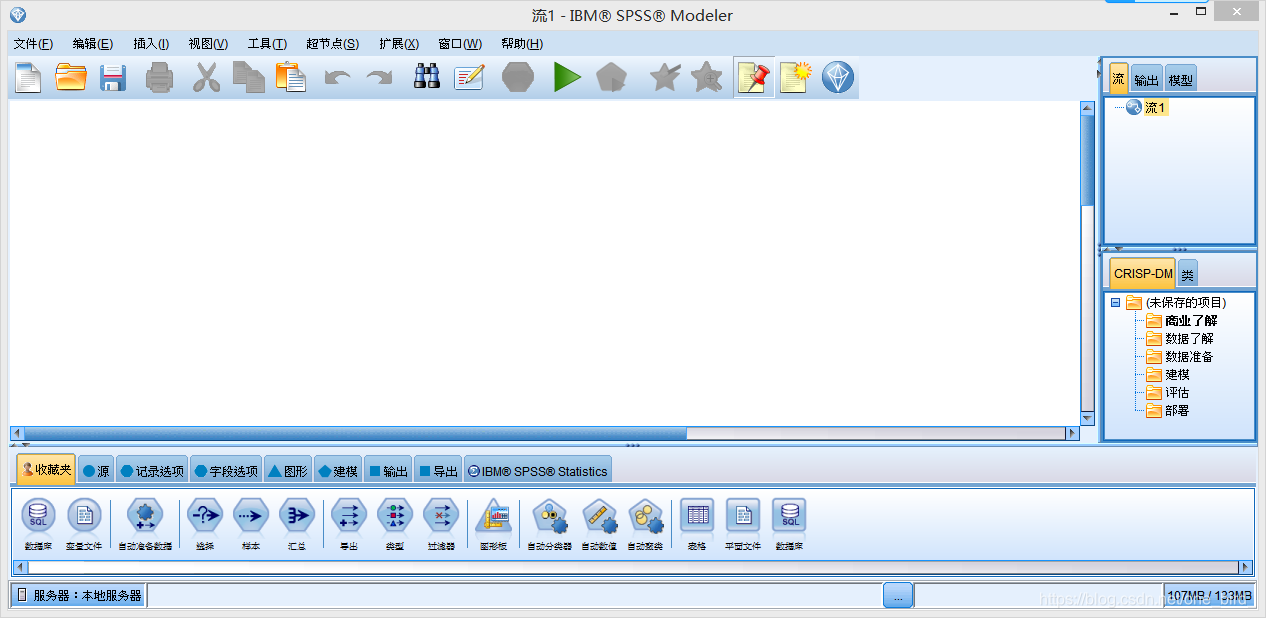The width and height of the screenshot is (1266, 618).
Task: Redo the last action
Action: pos(379,77)
